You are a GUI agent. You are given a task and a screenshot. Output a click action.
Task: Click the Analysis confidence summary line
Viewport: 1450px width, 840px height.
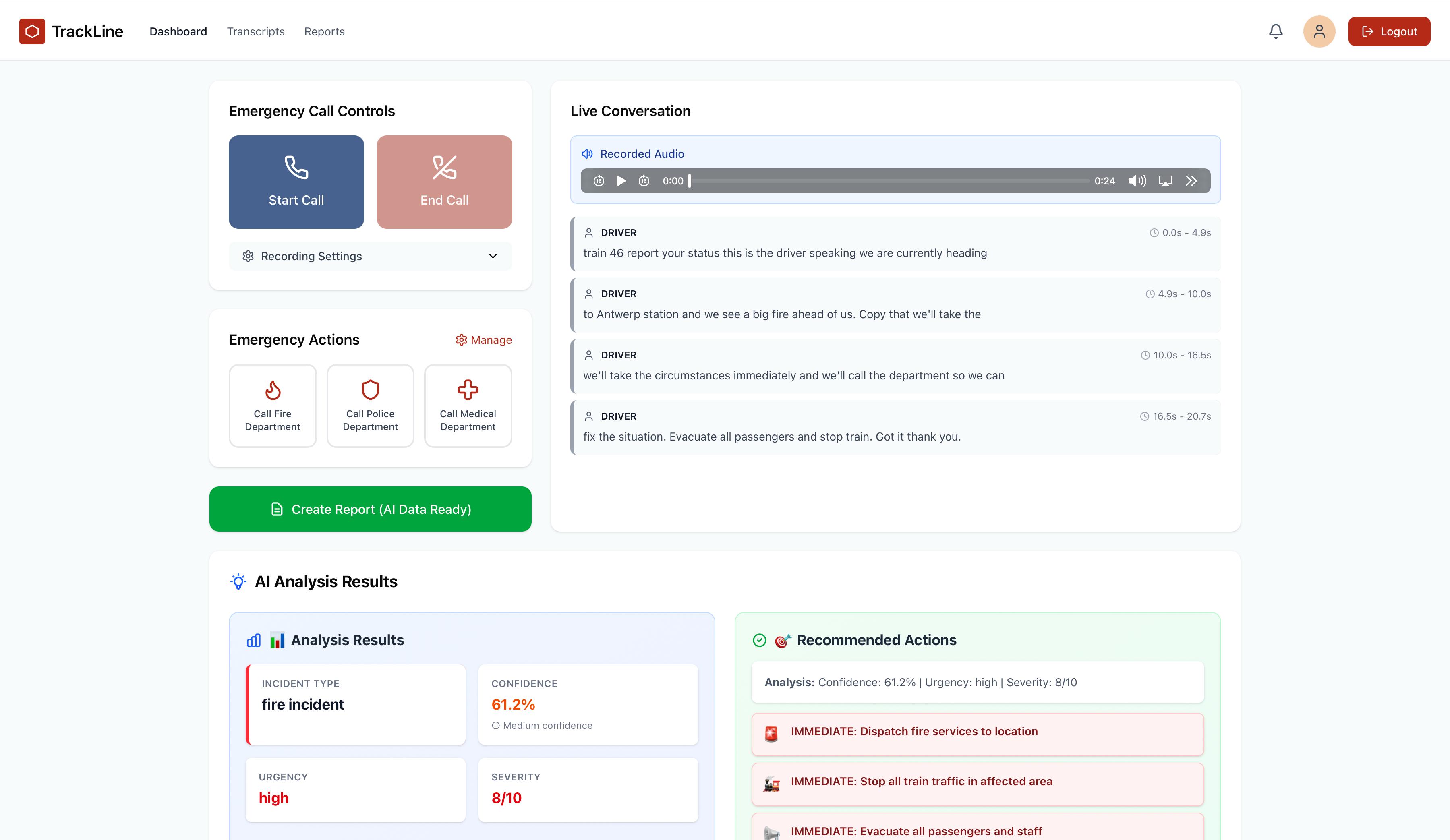coord(978,683)
